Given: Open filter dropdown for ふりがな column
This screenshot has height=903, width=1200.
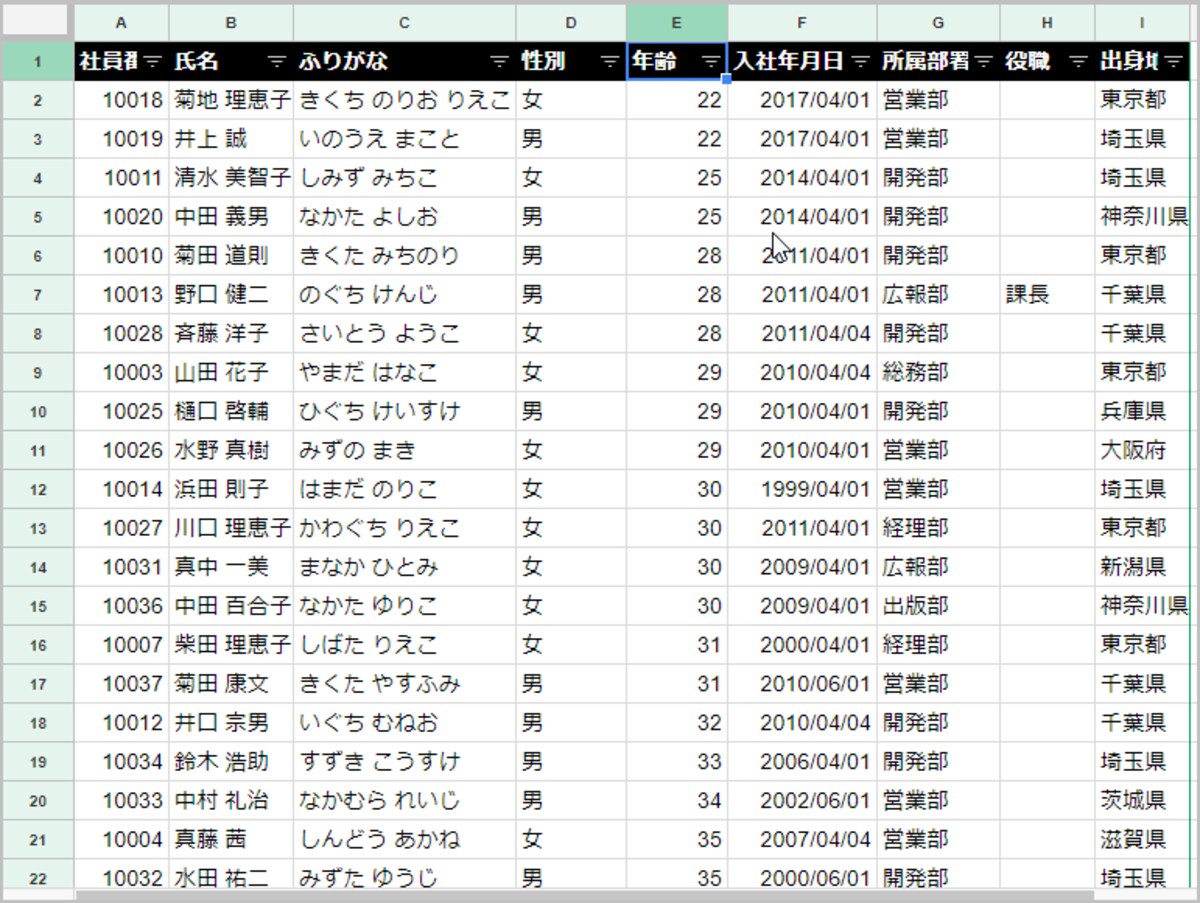Looking at the screenshot, I should point(499,62).
